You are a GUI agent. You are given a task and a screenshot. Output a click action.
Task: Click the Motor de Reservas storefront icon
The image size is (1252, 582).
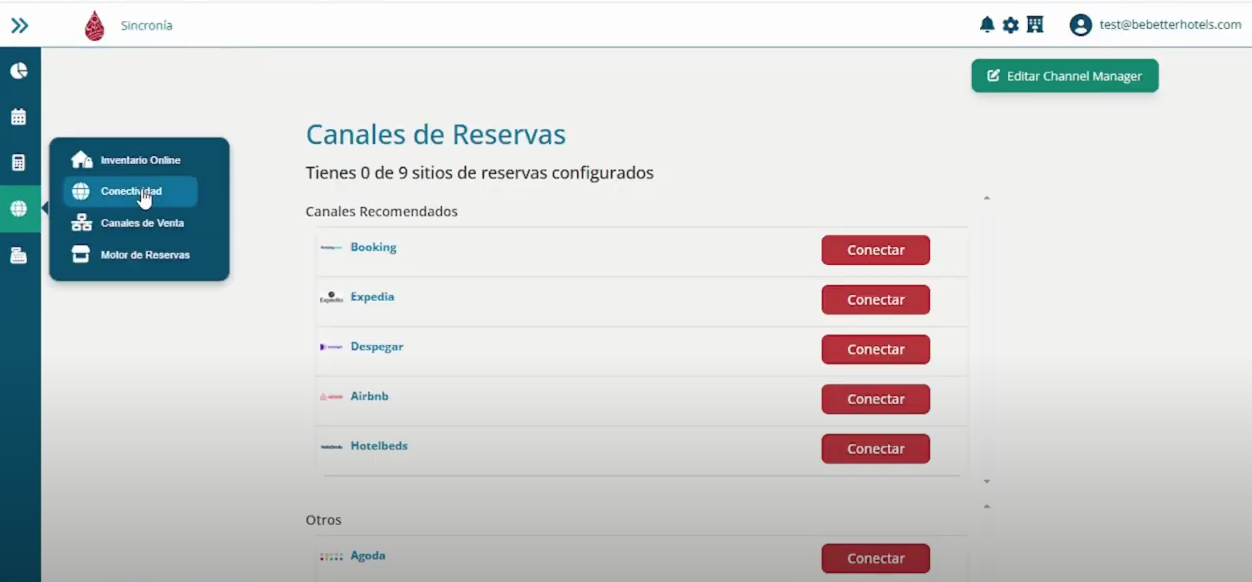coord(82,255)
